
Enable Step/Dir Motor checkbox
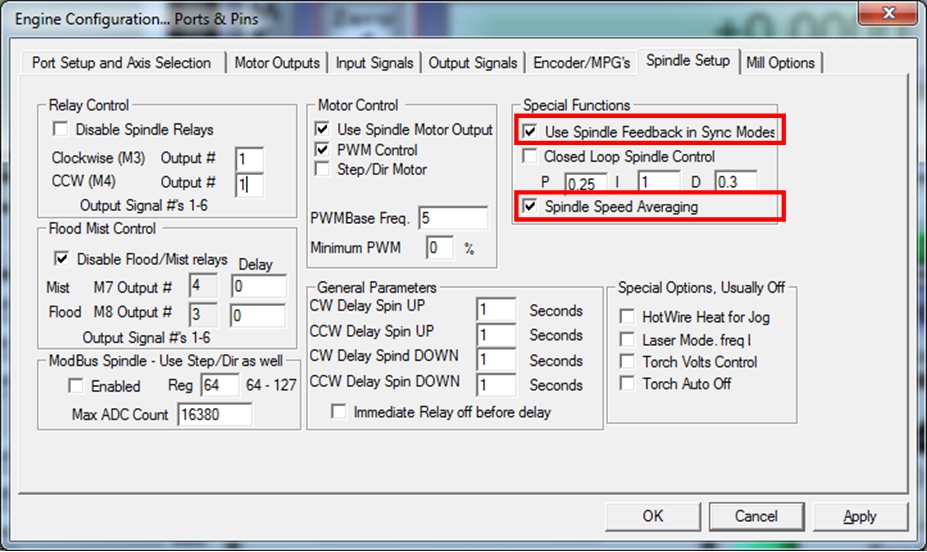pos(322,169)
